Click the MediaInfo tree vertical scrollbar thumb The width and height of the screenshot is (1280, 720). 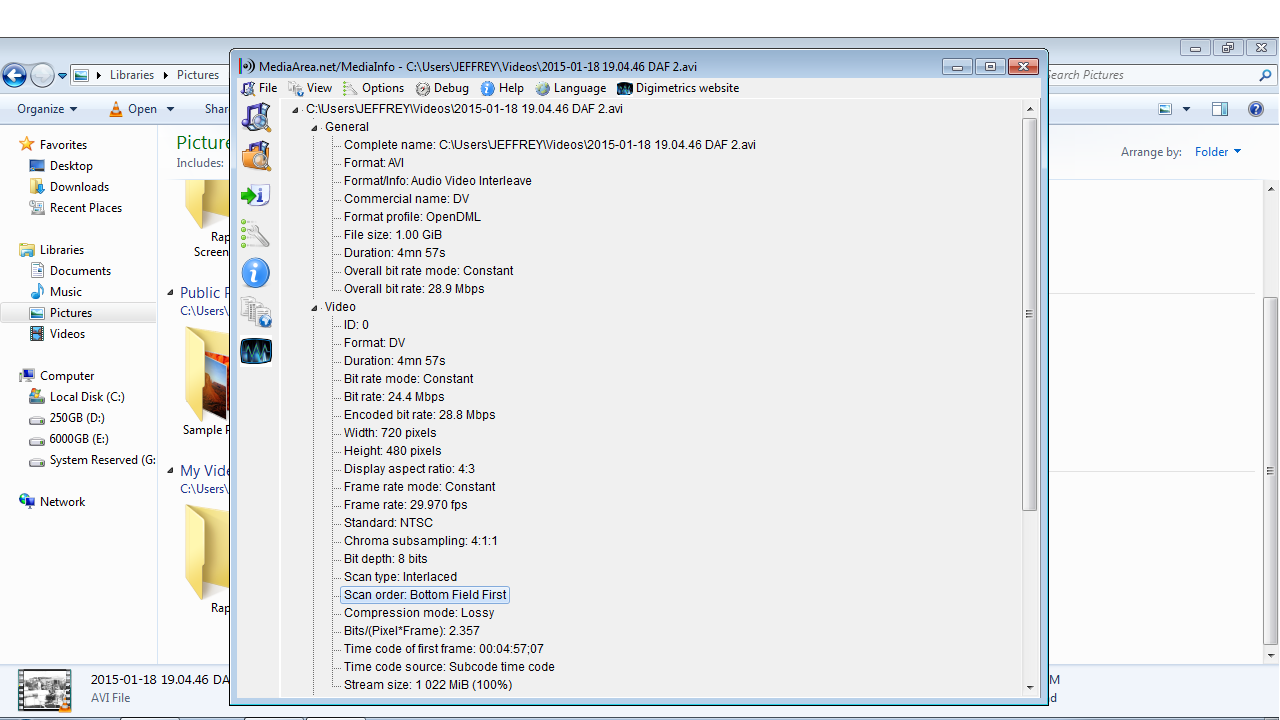(1029, 314)
